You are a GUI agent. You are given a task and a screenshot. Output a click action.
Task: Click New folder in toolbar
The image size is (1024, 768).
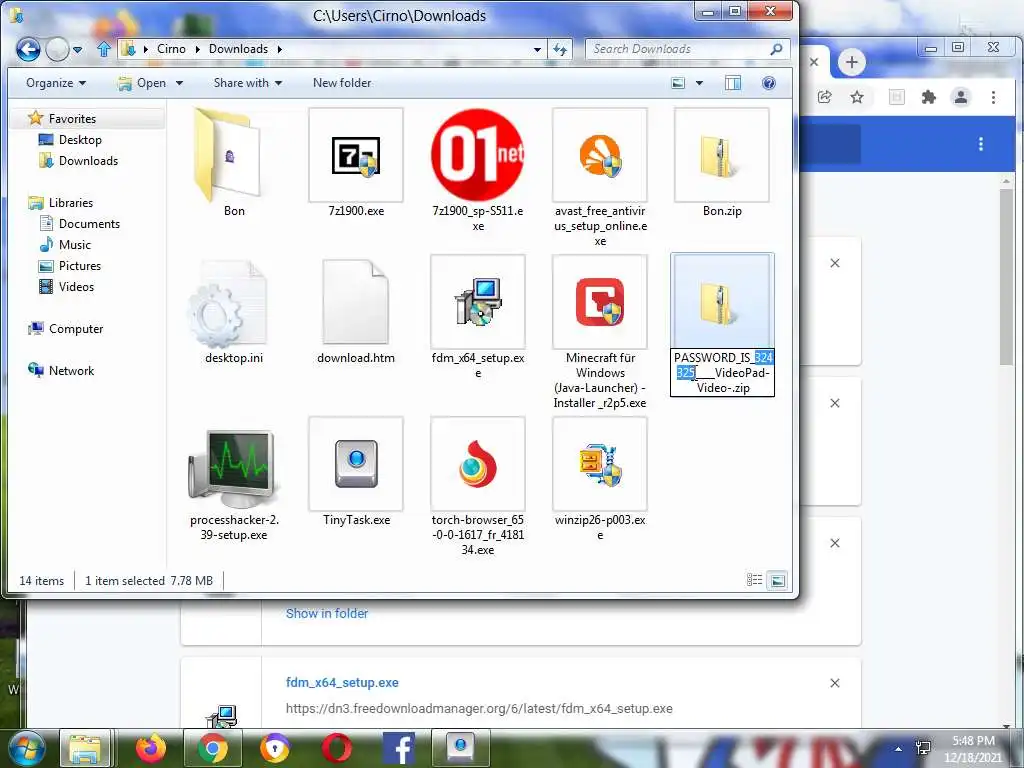(x=342, y=83)
